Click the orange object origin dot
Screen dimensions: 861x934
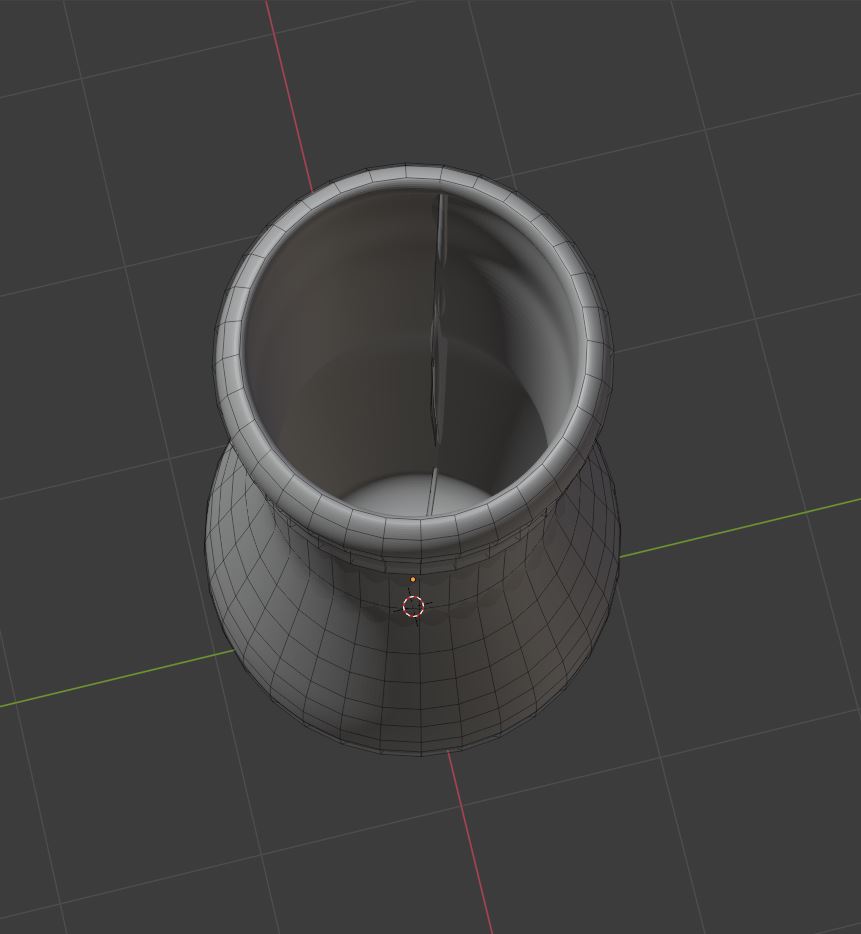(413, 579)
